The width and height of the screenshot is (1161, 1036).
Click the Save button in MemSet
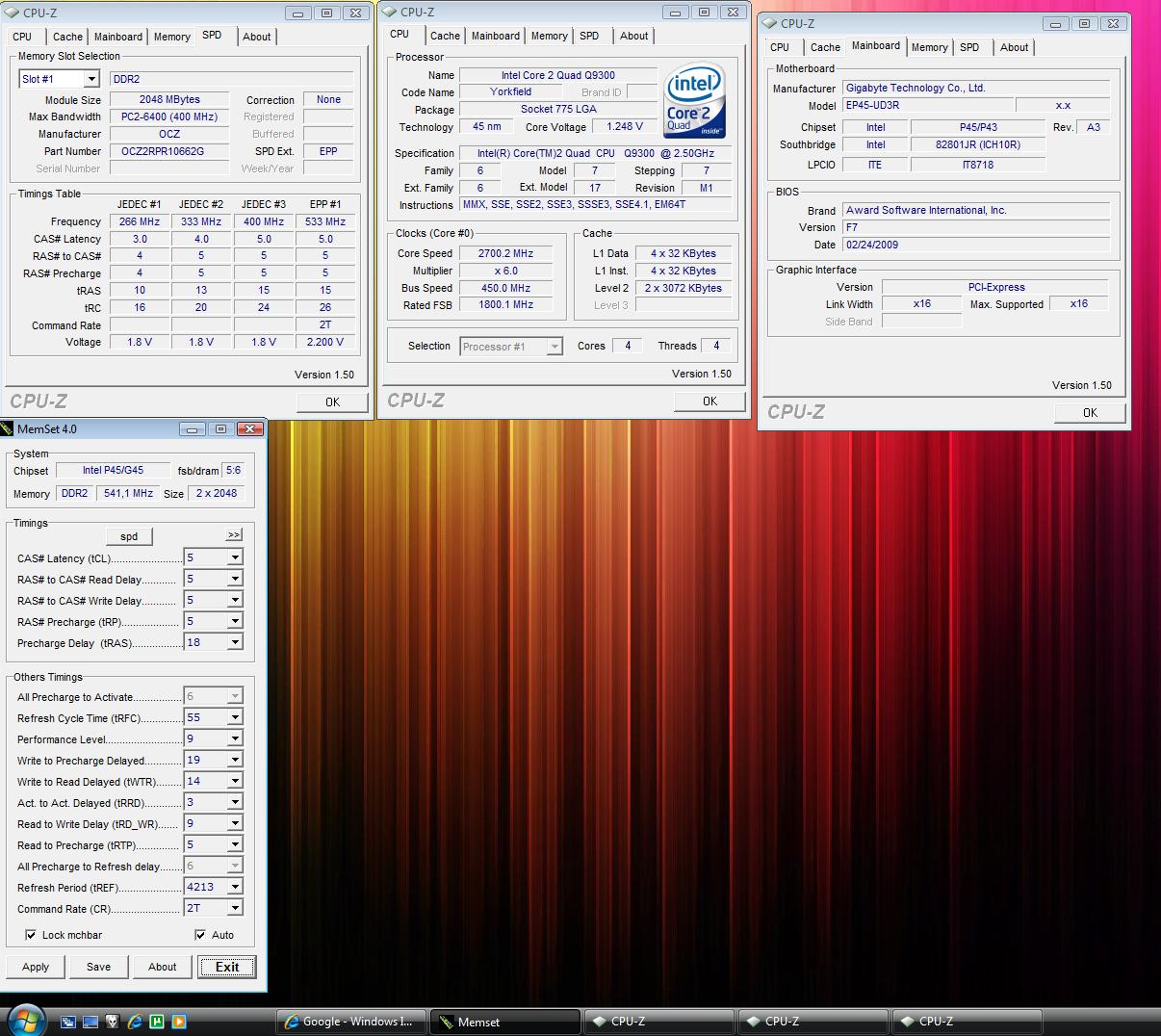coord(98,967)
